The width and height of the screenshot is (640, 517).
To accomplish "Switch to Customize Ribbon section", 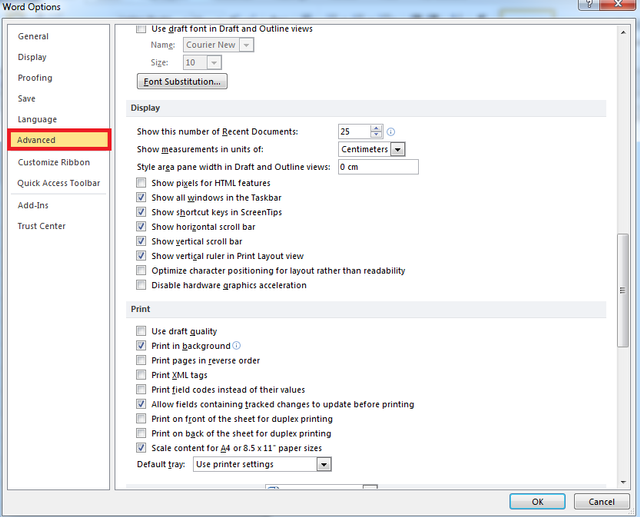I will click(x=53, y=162).
